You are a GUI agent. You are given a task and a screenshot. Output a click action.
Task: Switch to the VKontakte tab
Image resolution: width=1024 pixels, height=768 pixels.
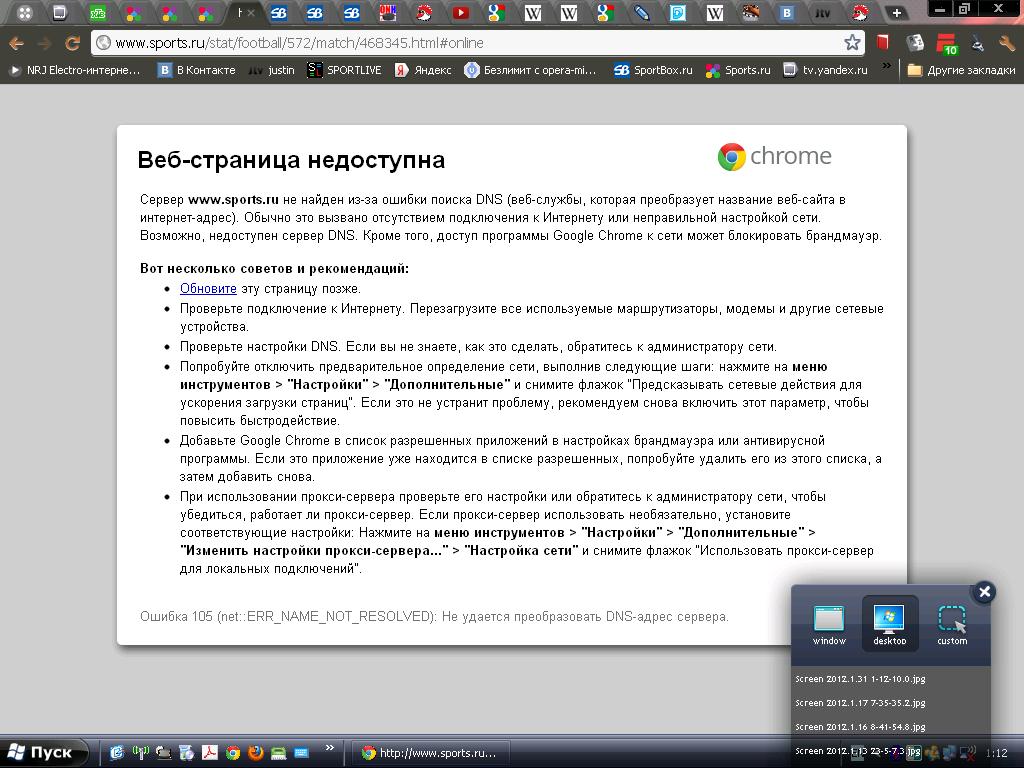788,12
